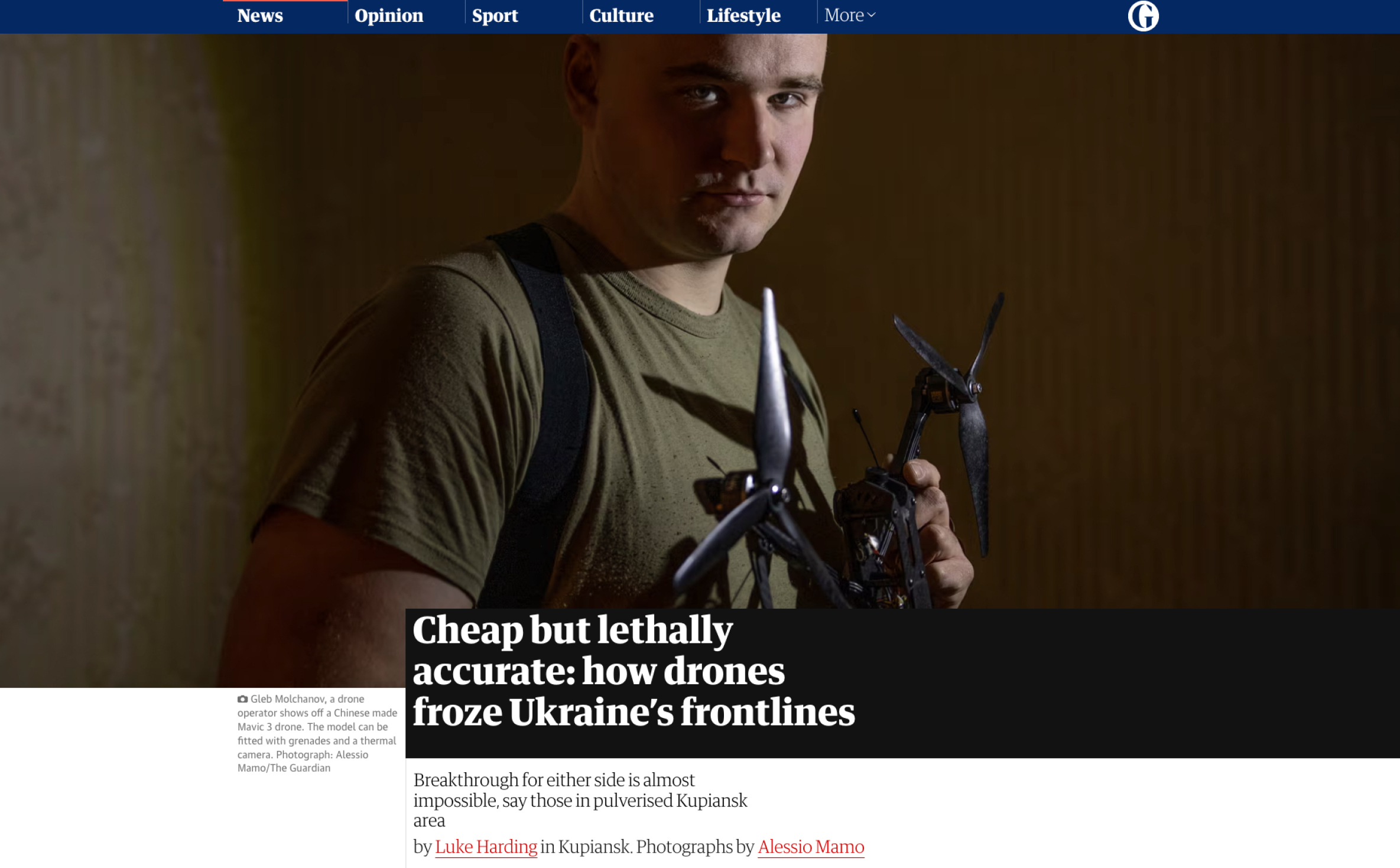This screenshot has height=868, width=1400.
Task: Select the Culture section
Action: [x=621, y=15]
